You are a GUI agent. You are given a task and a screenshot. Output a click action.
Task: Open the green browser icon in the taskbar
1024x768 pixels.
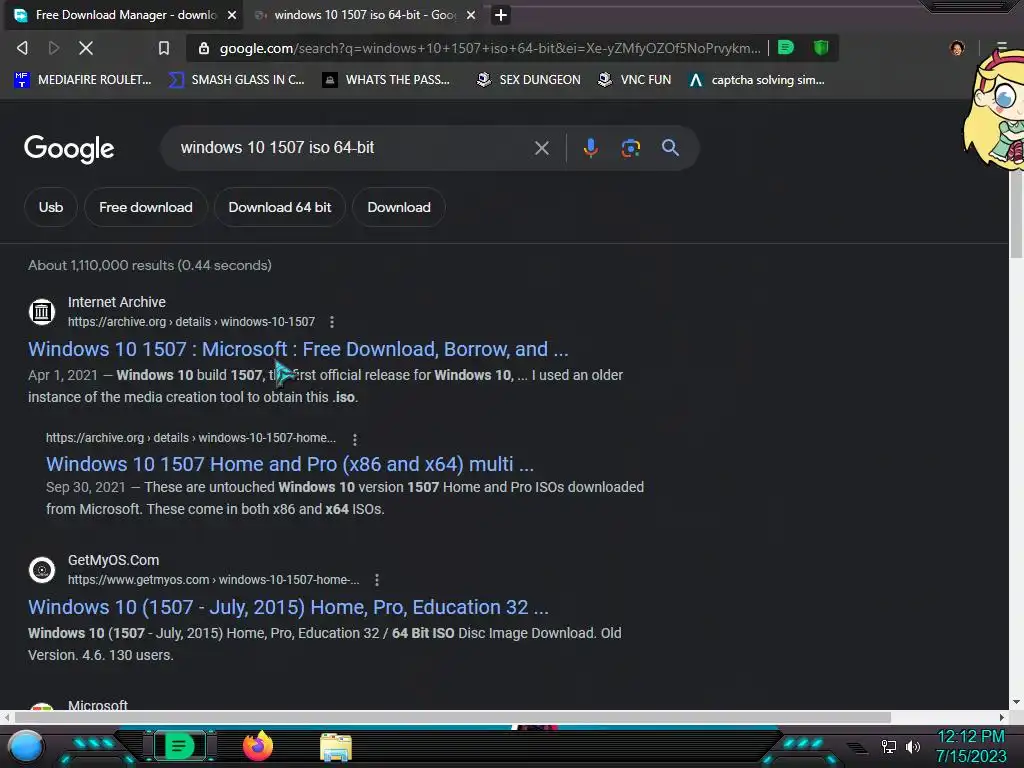point(178,746)
